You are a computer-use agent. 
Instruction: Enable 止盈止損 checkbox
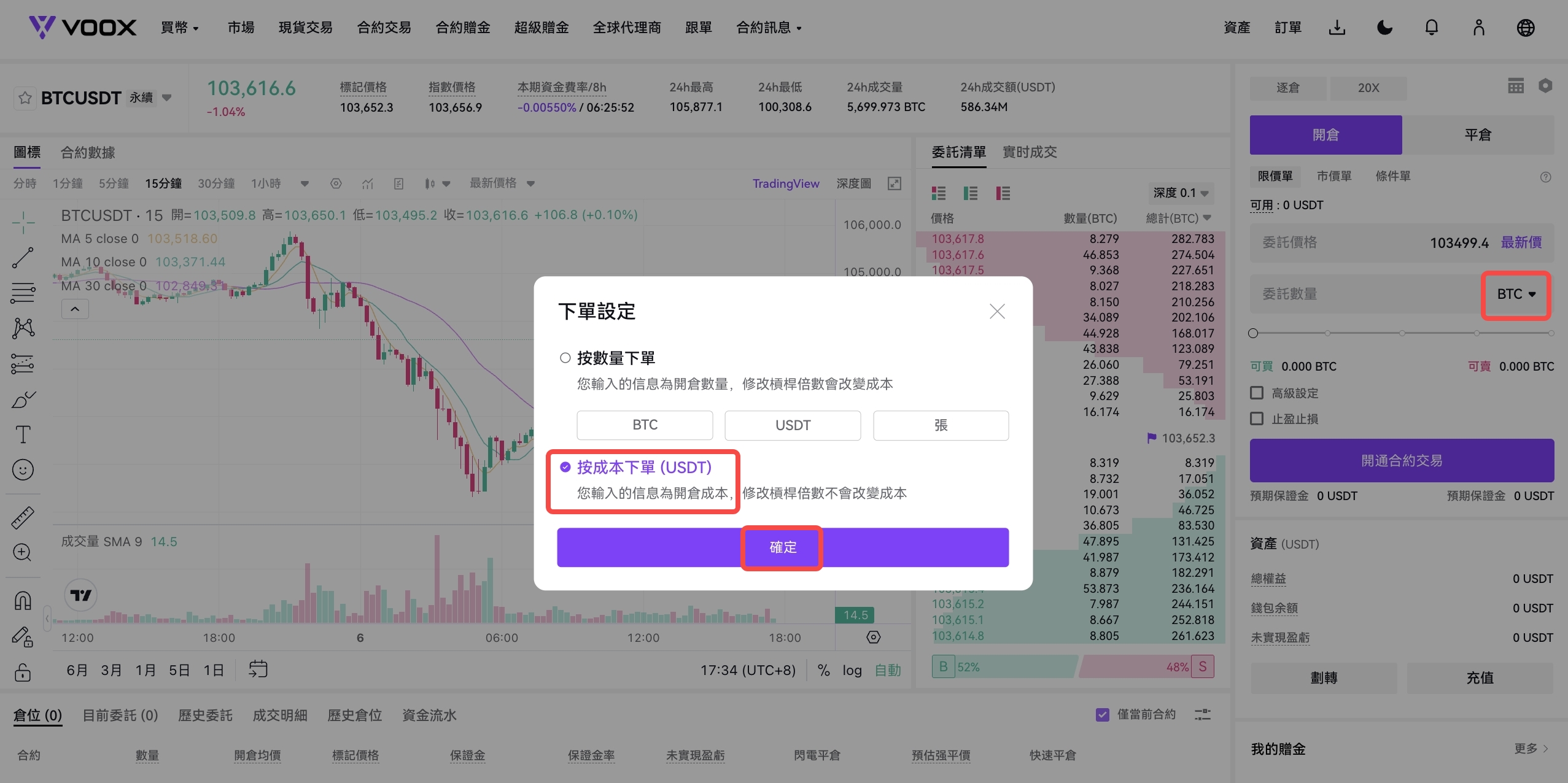point(1257,418)
